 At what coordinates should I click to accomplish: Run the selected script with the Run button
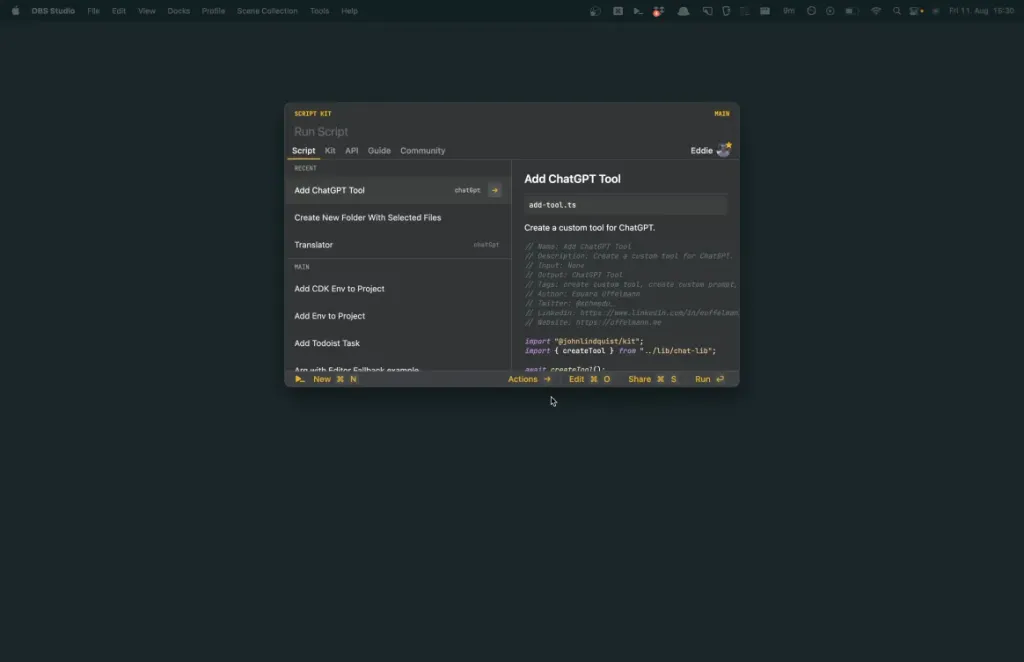coord(703,379)
